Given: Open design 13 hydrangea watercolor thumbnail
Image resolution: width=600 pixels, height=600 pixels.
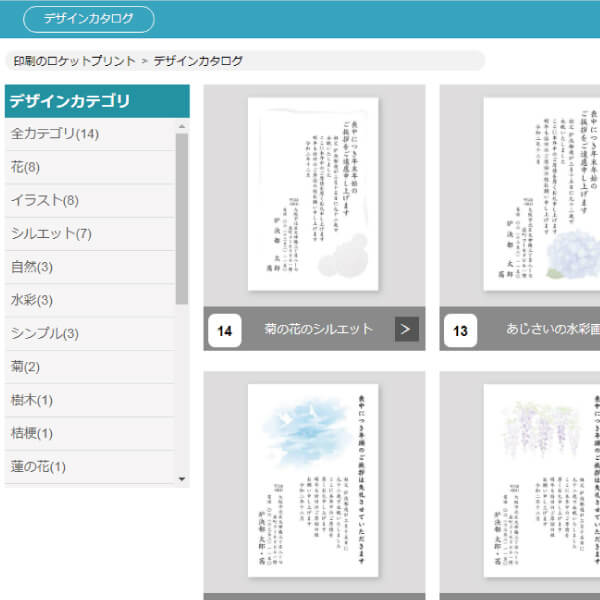Looking at the screenshot, I should [x=542, y=194].
